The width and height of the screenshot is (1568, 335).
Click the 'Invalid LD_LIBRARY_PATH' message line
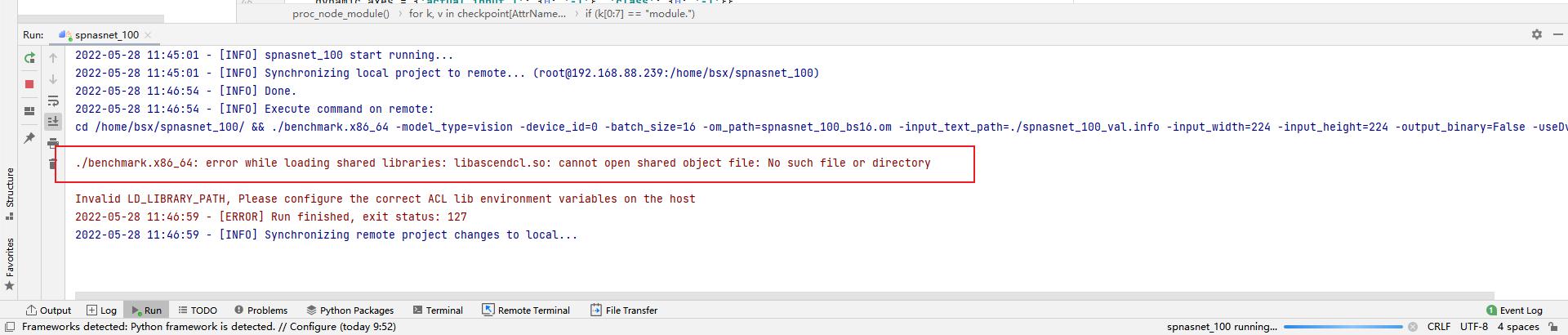pos(385,199)
